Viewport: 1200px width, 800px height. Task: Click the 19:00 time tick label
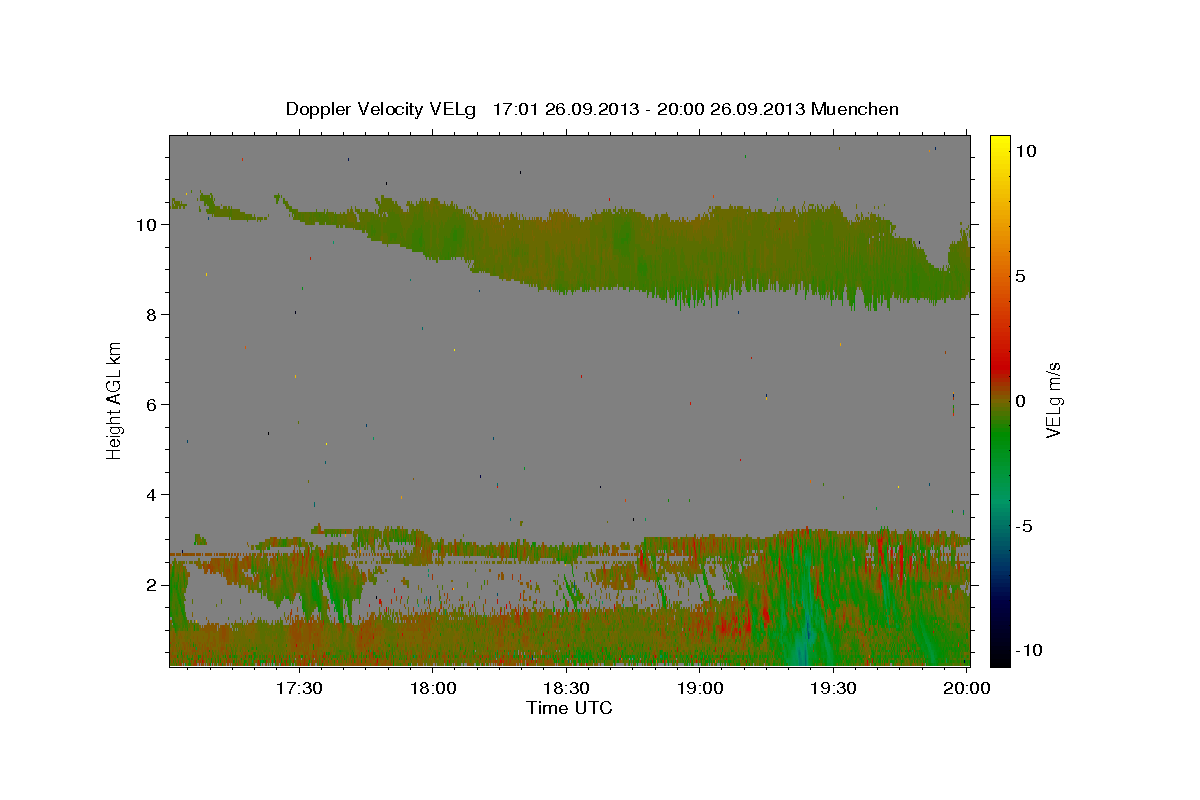(700, 688)
